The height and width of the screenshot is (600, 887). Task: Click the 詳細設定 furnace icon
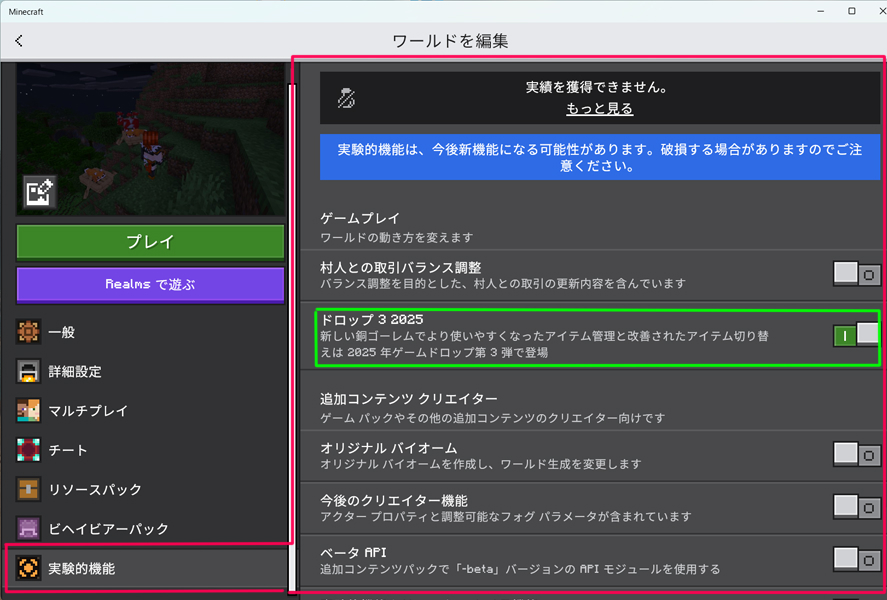[x=28, y=372]
